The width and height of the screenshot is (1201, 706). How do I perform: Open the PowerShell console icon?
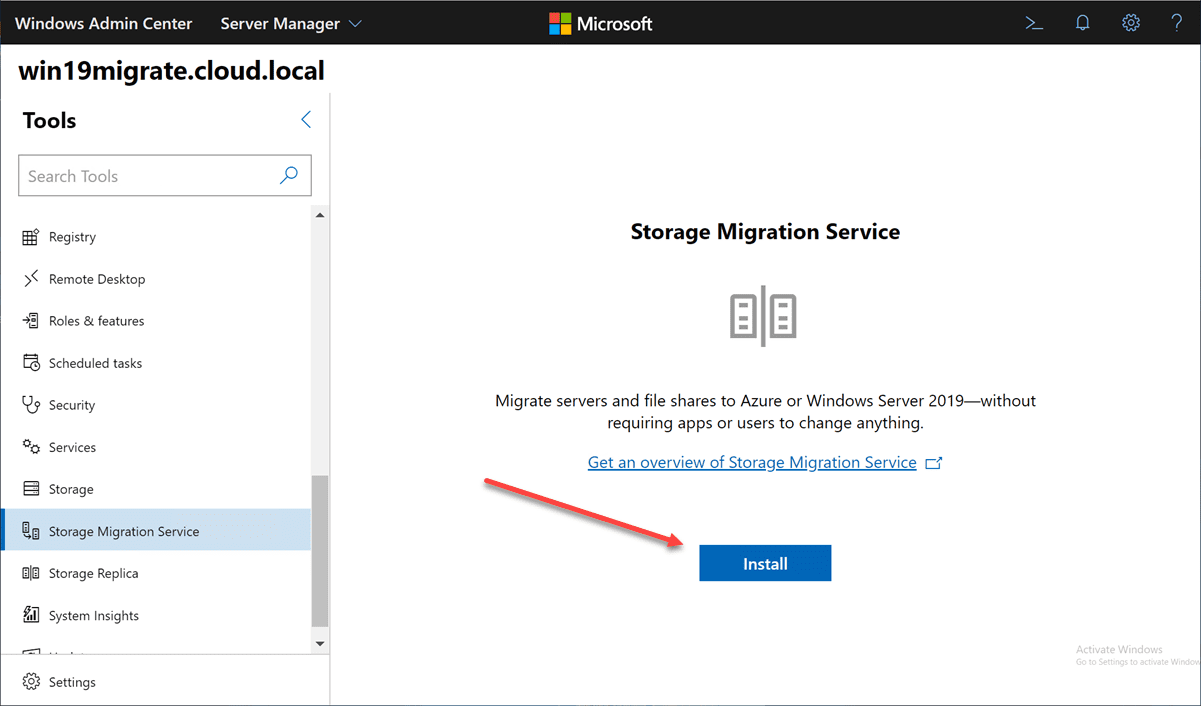coord(1034,22)
